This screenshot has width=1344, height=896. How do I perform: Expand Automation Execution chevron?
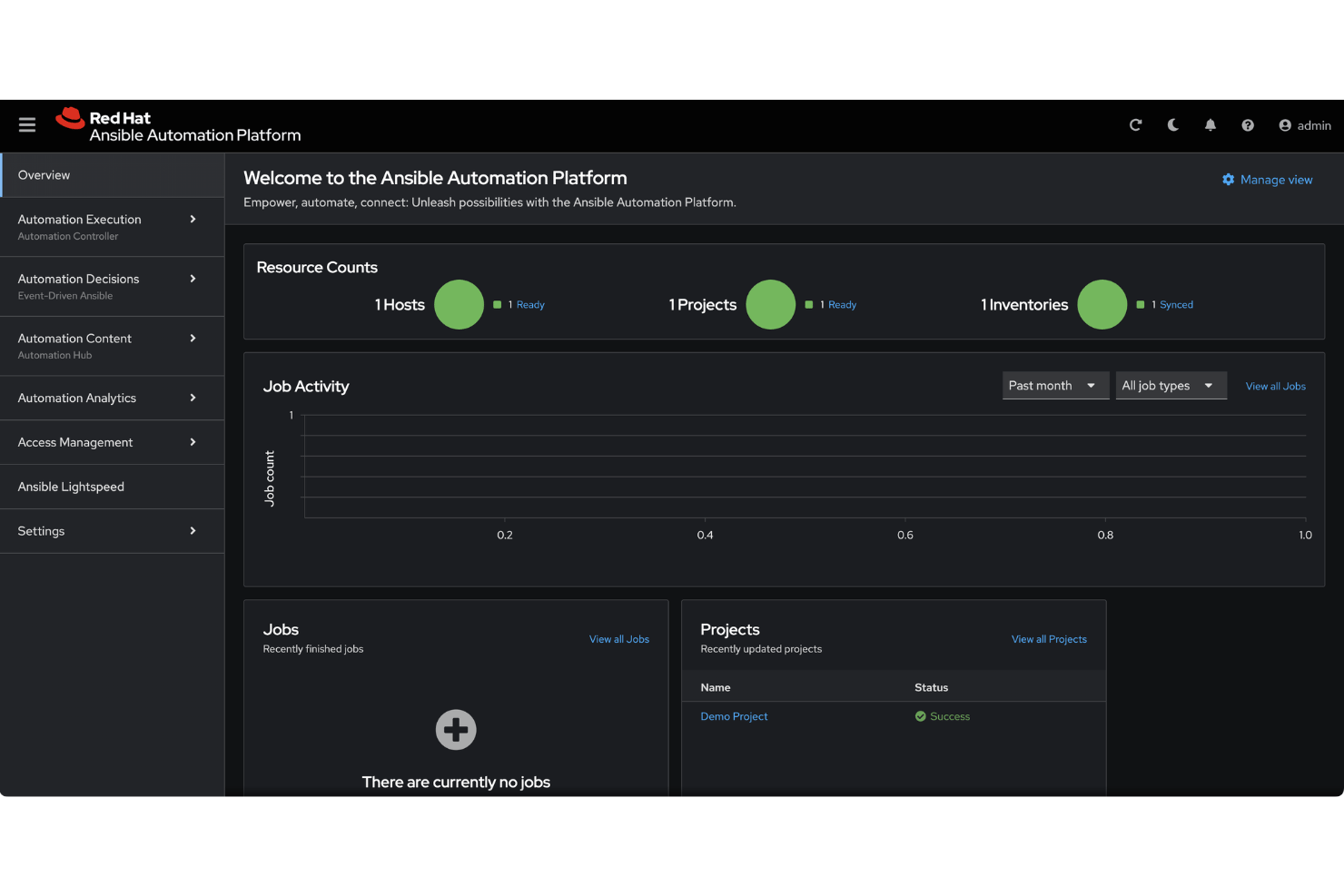point(193,219)
